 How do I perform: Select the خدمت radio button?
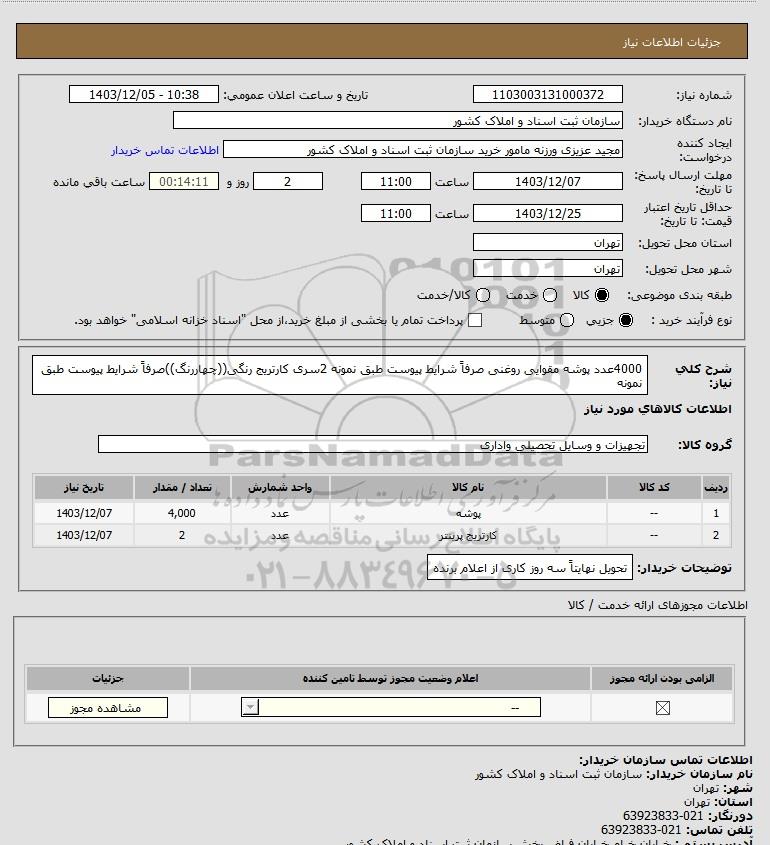(550, 295)
